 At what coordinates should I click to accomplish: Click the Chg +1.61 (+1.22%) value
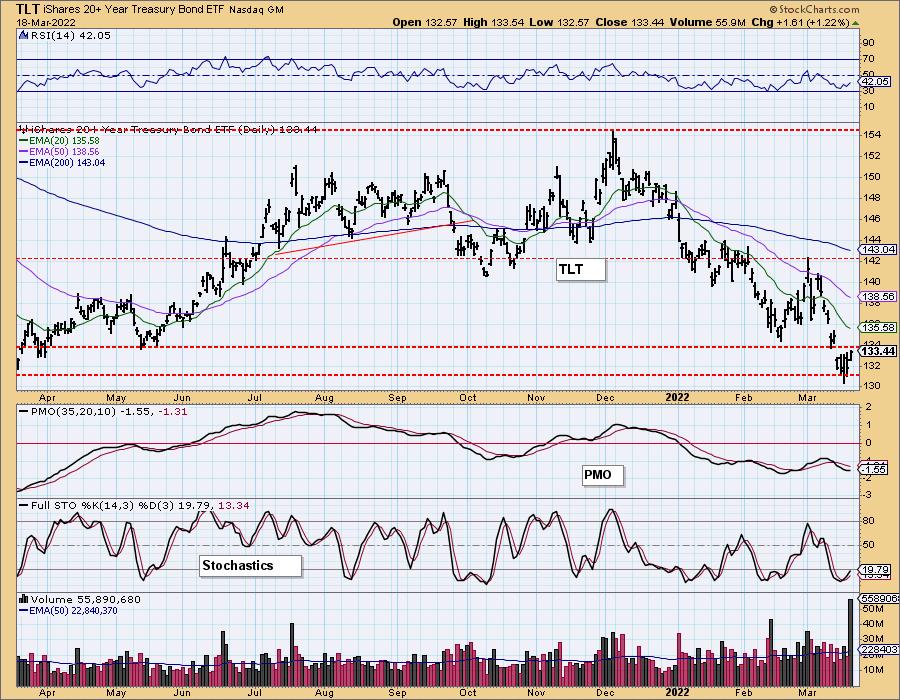click(x=800, y=22)
